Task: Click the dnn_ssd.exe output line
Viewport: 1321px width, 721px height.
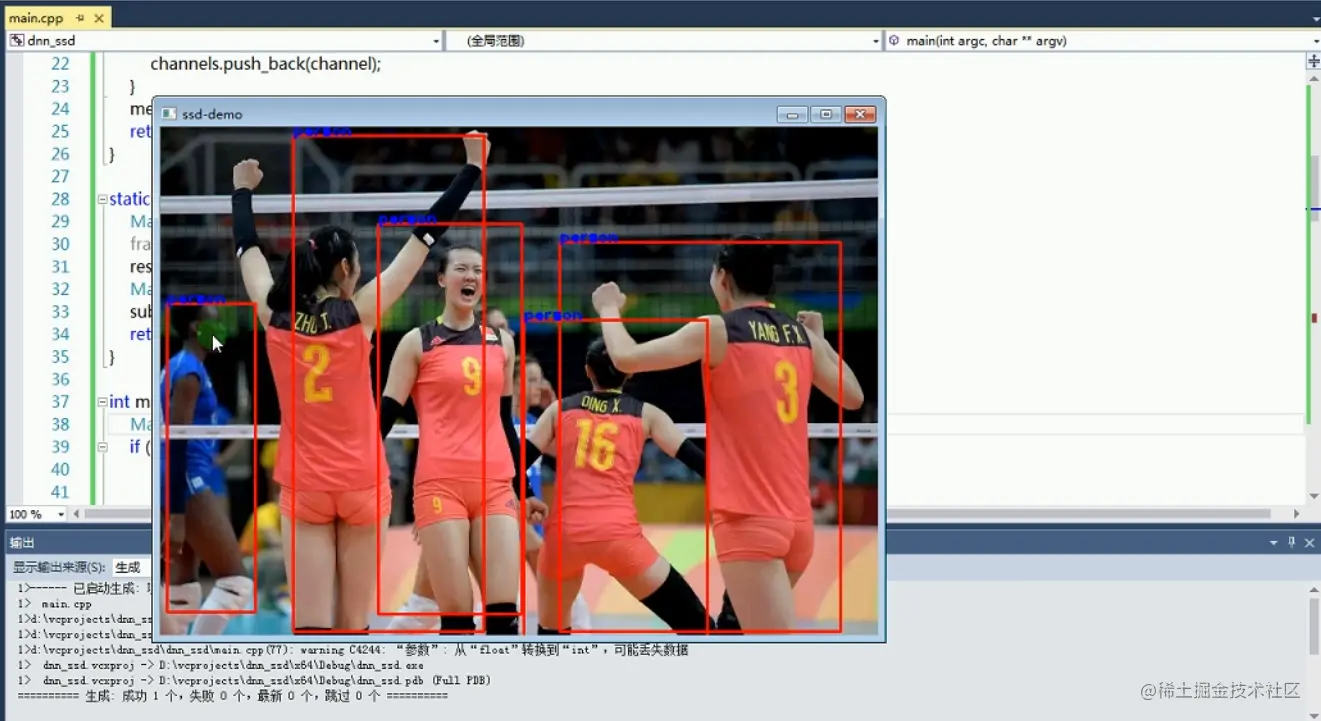Action: click(x=220, y=665)
